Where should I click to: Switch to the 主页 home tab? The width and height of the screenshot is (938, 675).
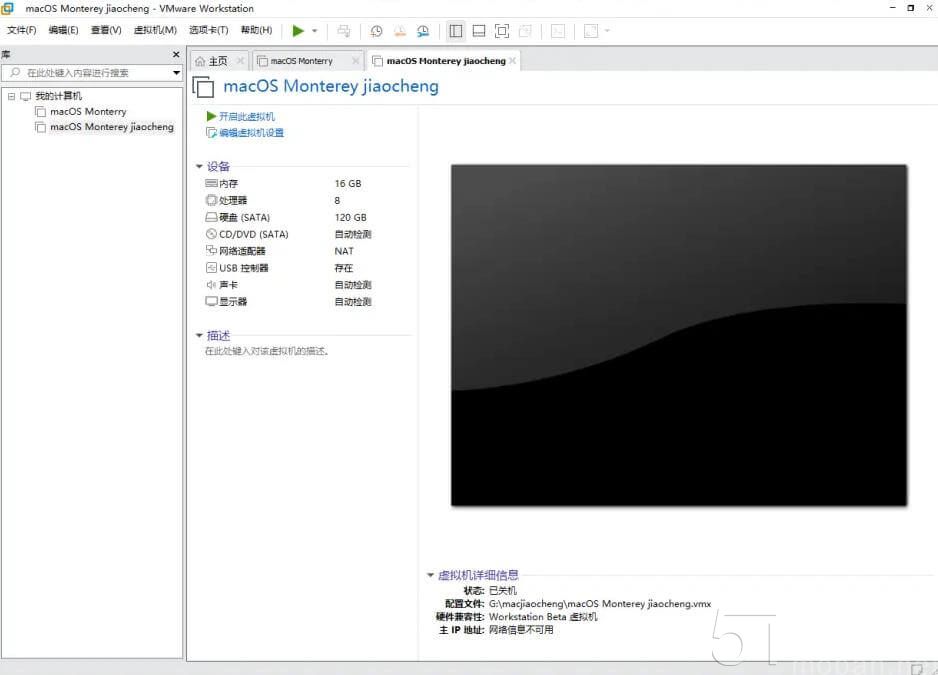click(216, 60)
